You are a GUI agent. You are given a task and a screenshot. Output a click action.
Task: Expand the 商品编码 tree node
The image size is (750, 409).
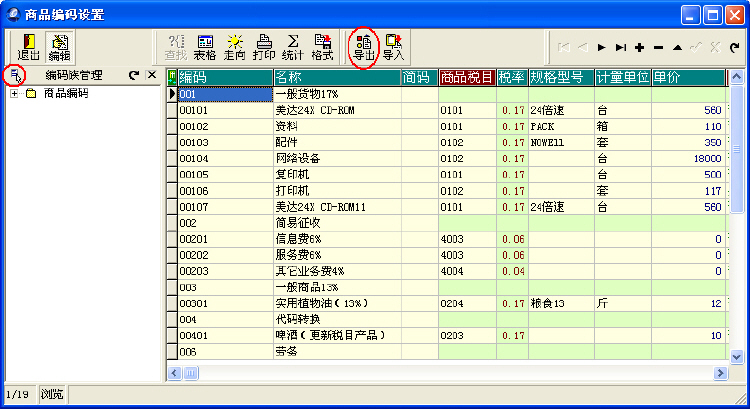coord(14,93)
